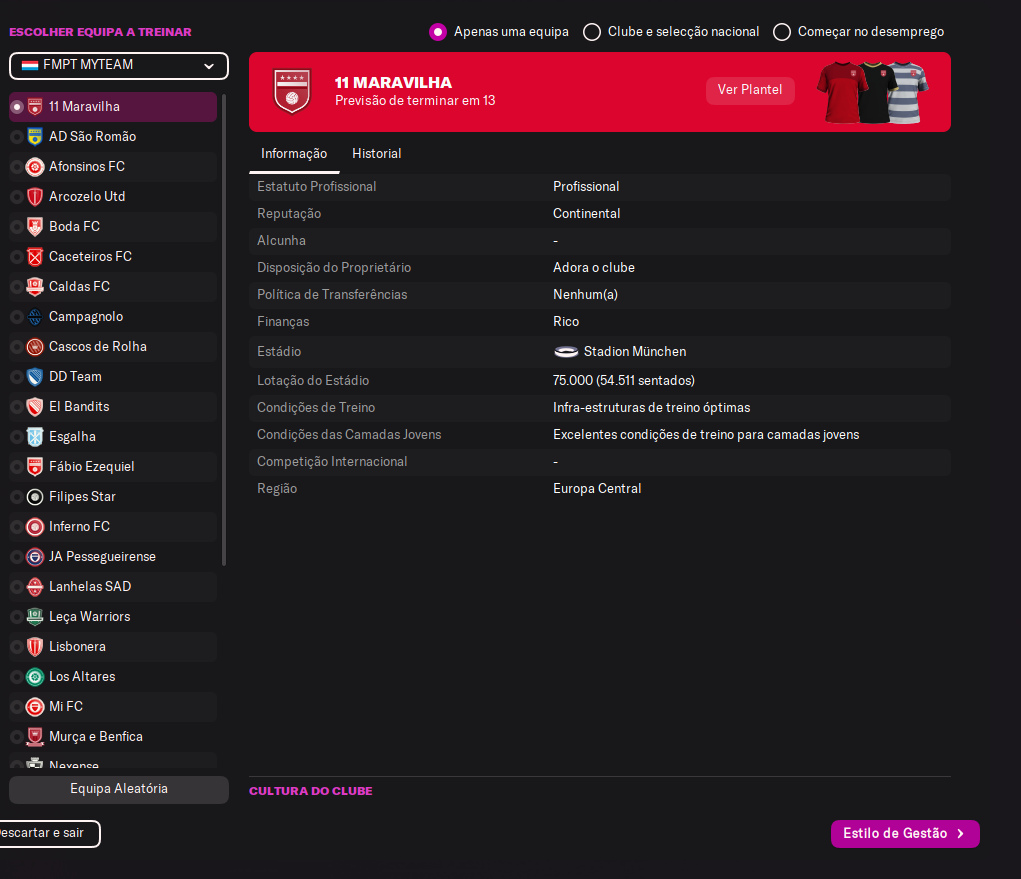Select Fábio Ezequiel team name
The height and width of the screenshot is (879, 1021).
(x=92, y=466)
